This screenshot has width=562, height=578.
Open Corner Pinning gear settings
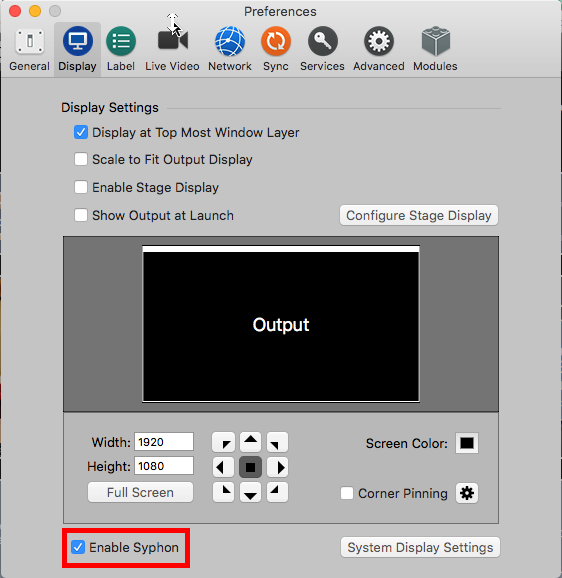tap(467, 493)
